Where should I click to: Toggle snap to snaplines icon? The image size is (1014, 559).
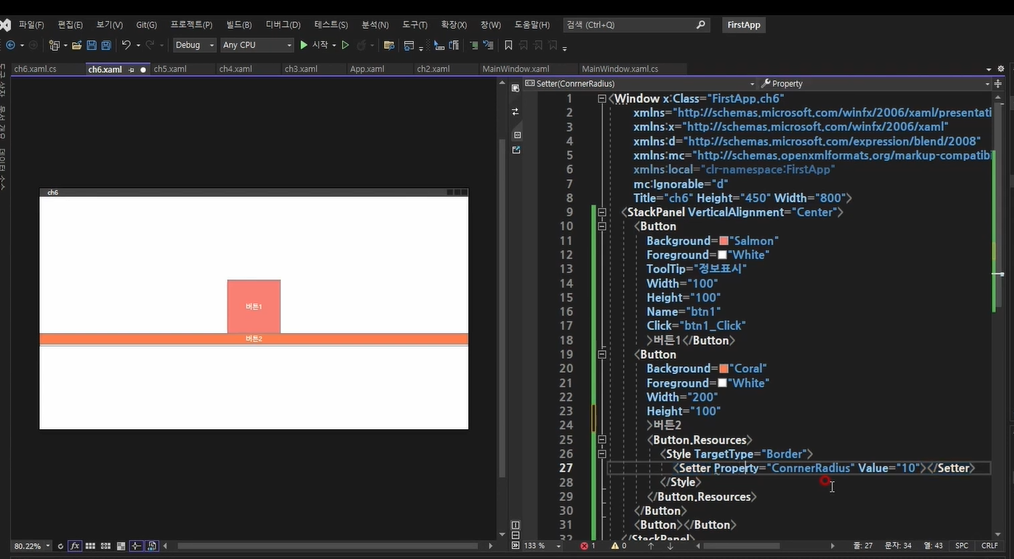(136, 546)
